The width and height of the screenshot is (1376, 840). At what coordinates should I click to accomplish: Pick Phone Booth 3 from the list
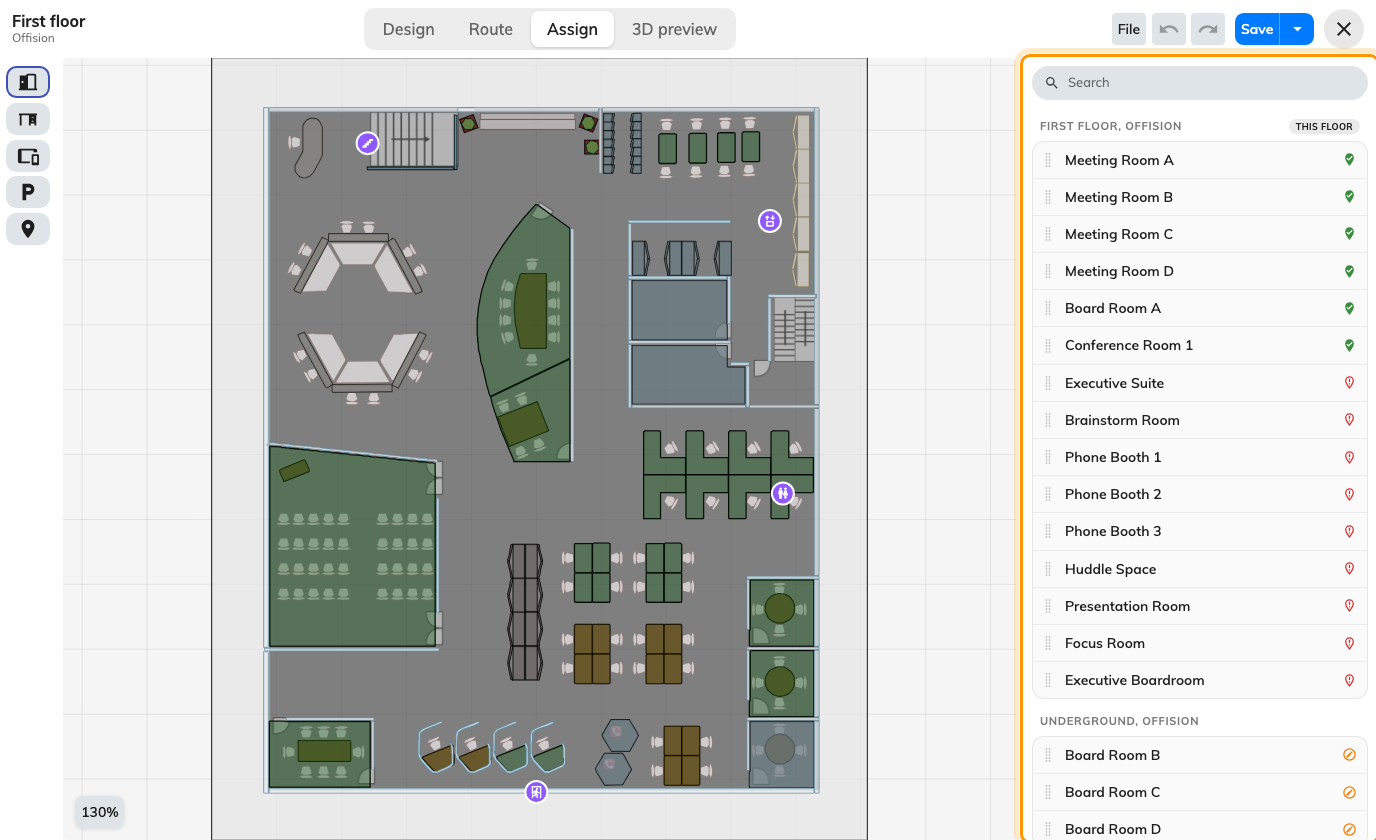point(1199,531)
